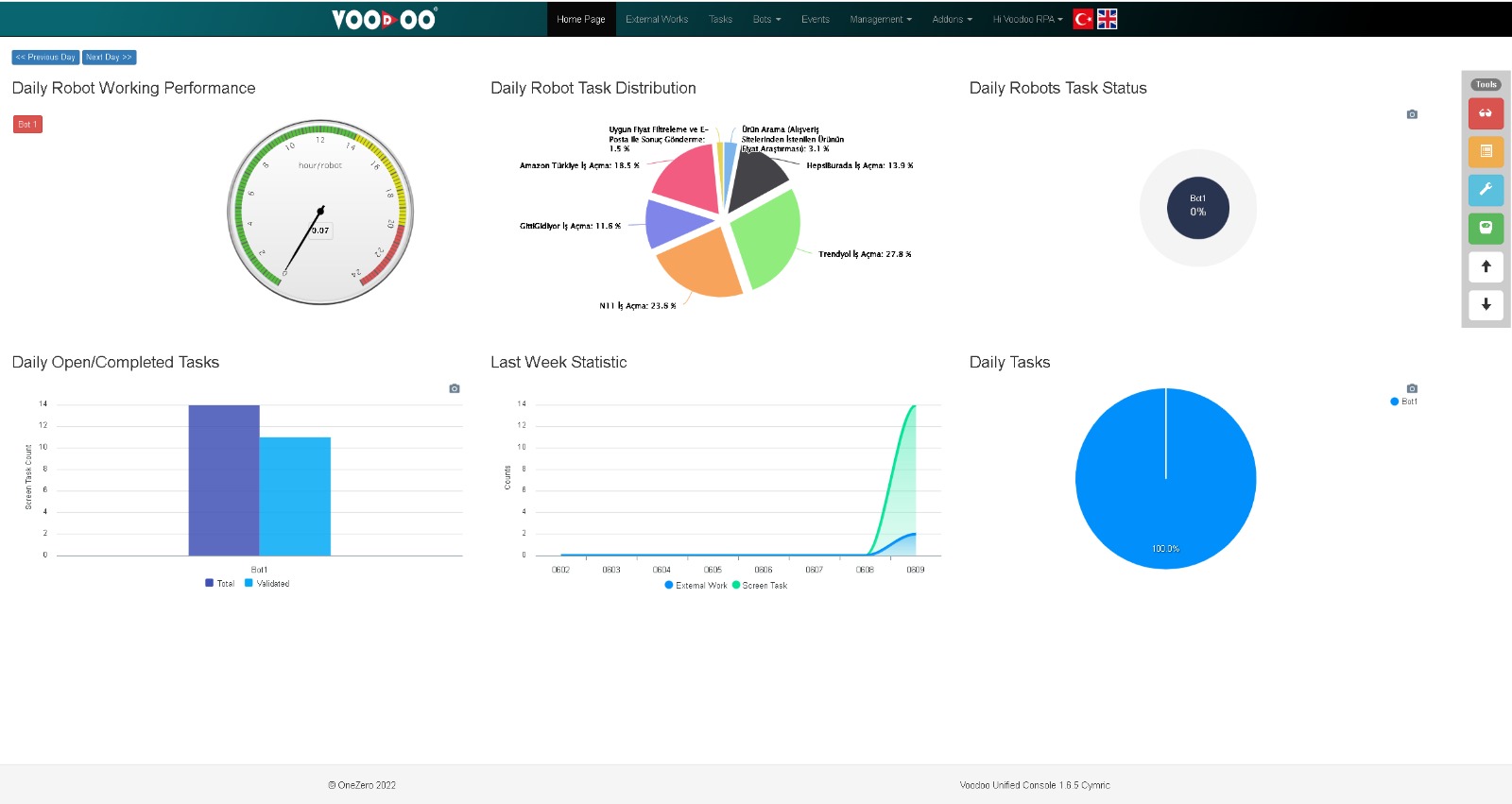Click the 'Voodoo Unified Console 1.6.5 Cymric' footer text
Image resolution: width=1512 pixels, height=804 pixels.
(x=1035, y=785)
